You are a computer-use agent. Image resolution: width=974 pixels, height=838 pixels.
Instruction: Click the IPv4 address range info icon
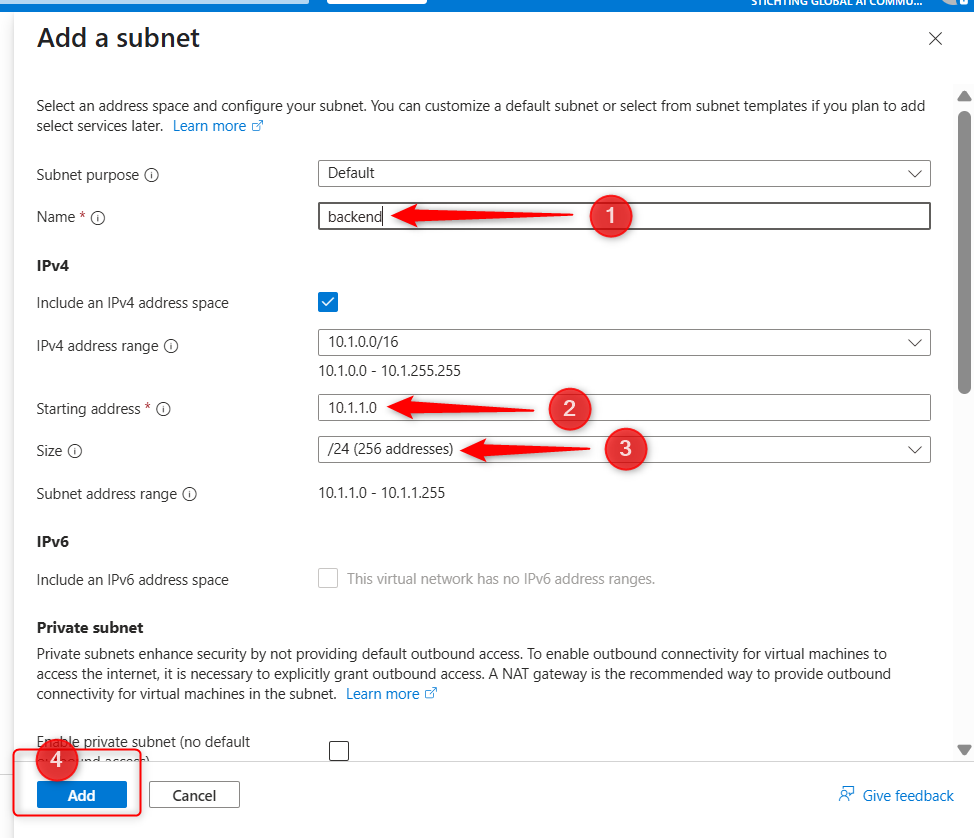coord(171,347)
